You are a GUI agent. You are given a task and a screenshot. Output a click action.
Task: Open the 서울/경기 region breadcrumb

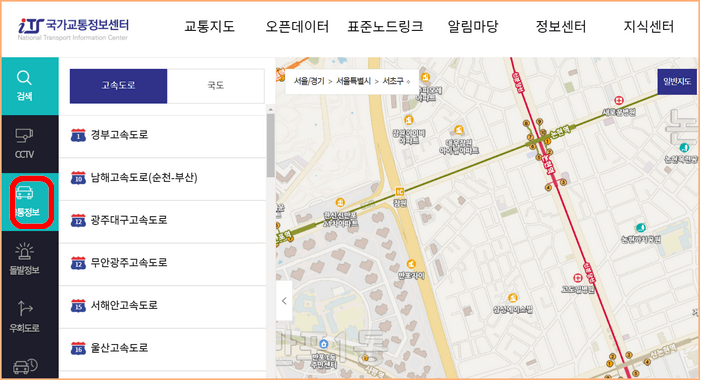[x=309, y=81]
